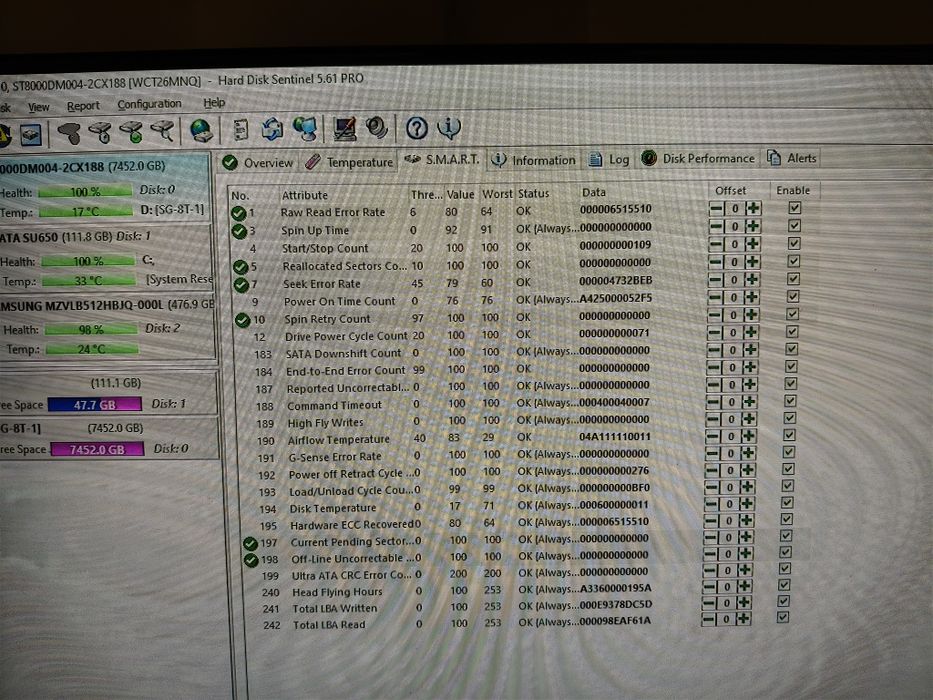Click the blue refresh arrows toolbar icon
Viewport: 933px width, 700px height.
[273, 129]
